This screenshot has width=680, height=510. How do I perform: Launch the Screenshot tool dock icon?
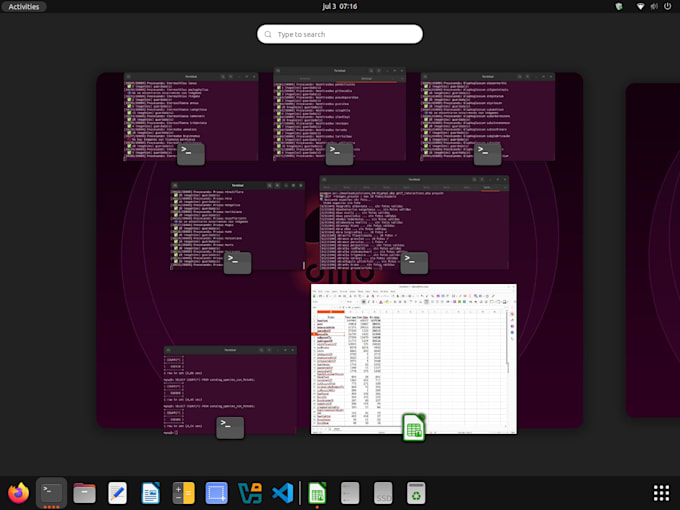pyautogui.click(x=216, y=493)
